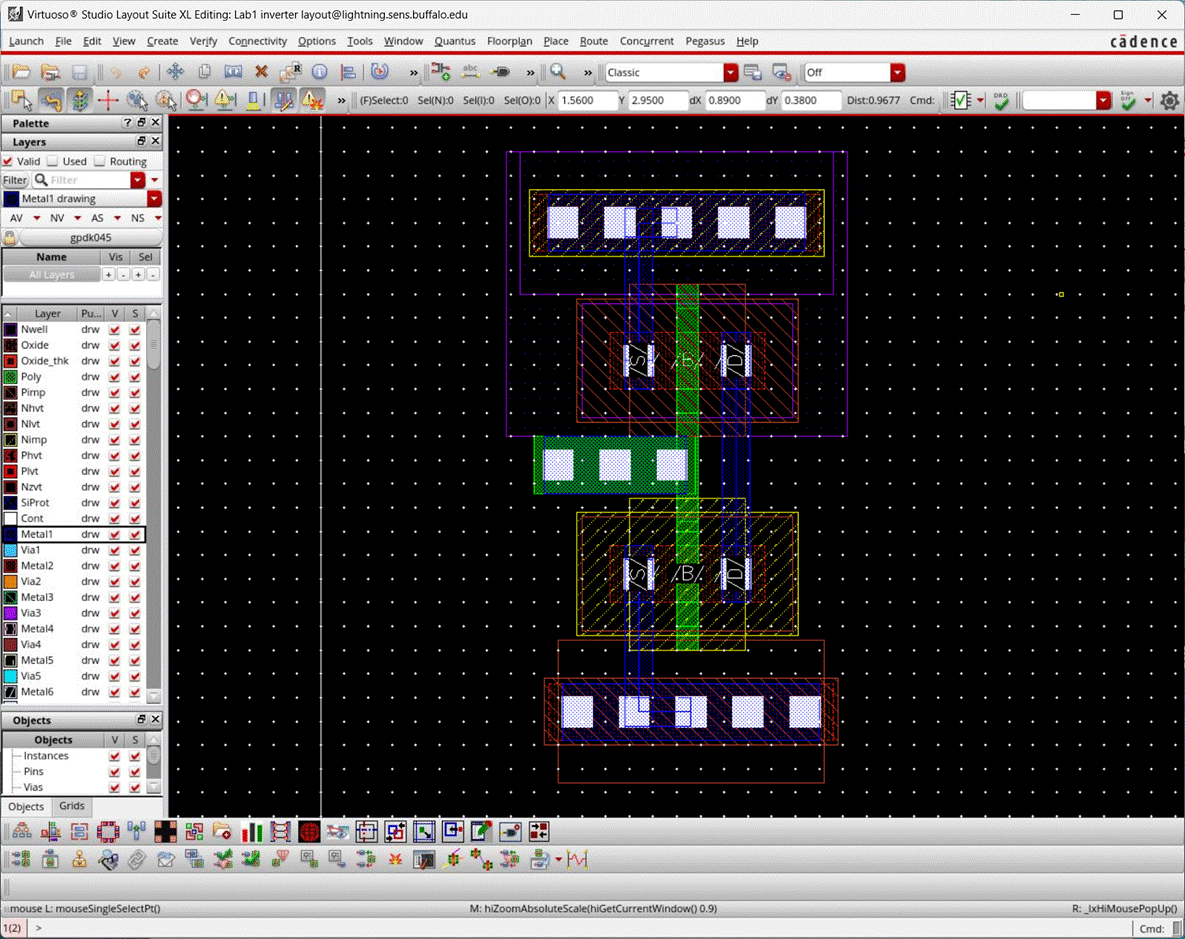
Task: Toggle the Used checkbox in Layers palette
Action: click(52, 161)
